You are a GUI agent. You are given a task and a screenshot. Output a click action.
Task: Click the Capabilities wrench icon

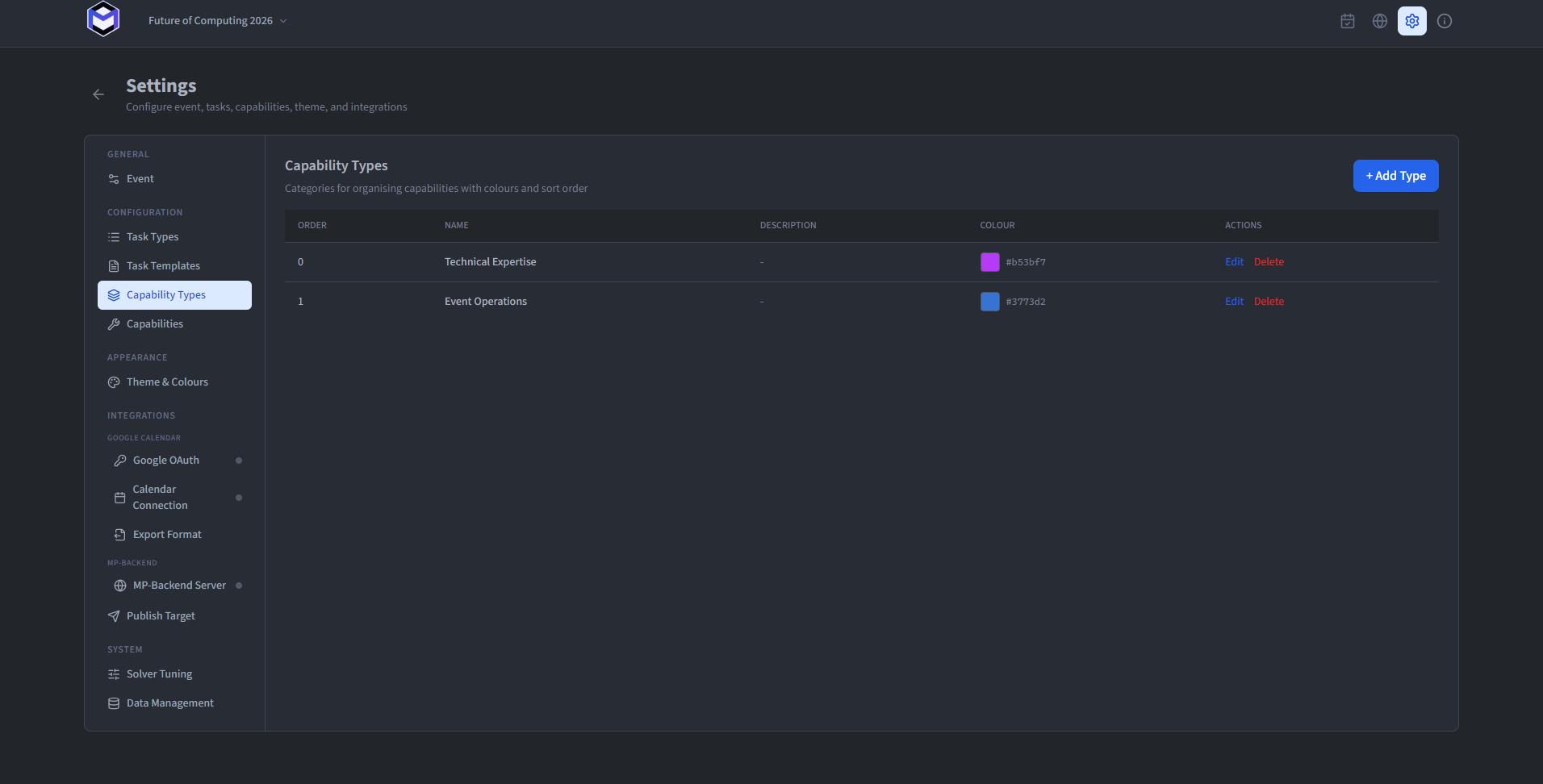[x=114, y=324]
